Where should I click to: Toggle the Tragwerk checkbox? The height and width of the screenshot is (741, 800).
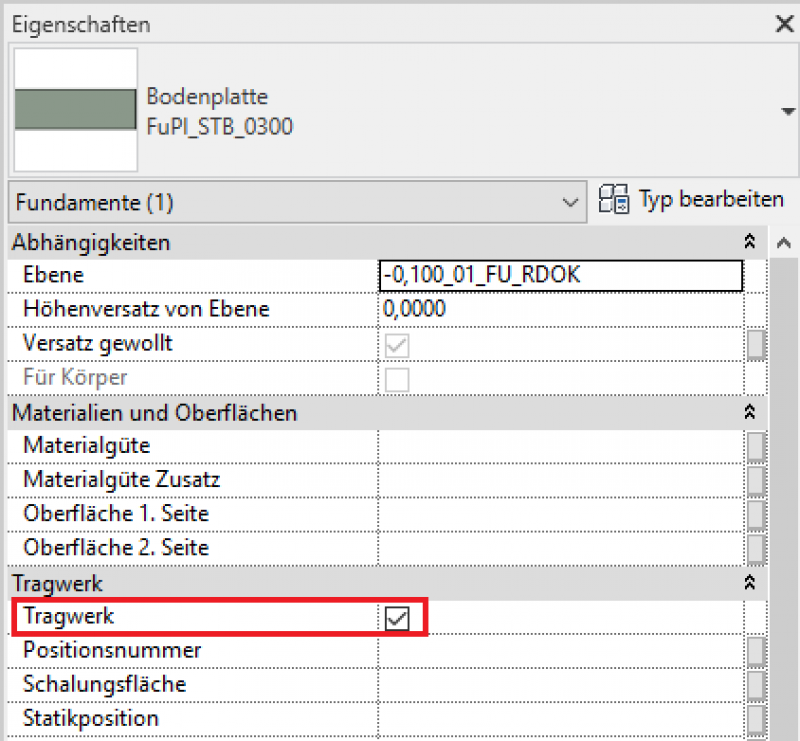(397, 619)
